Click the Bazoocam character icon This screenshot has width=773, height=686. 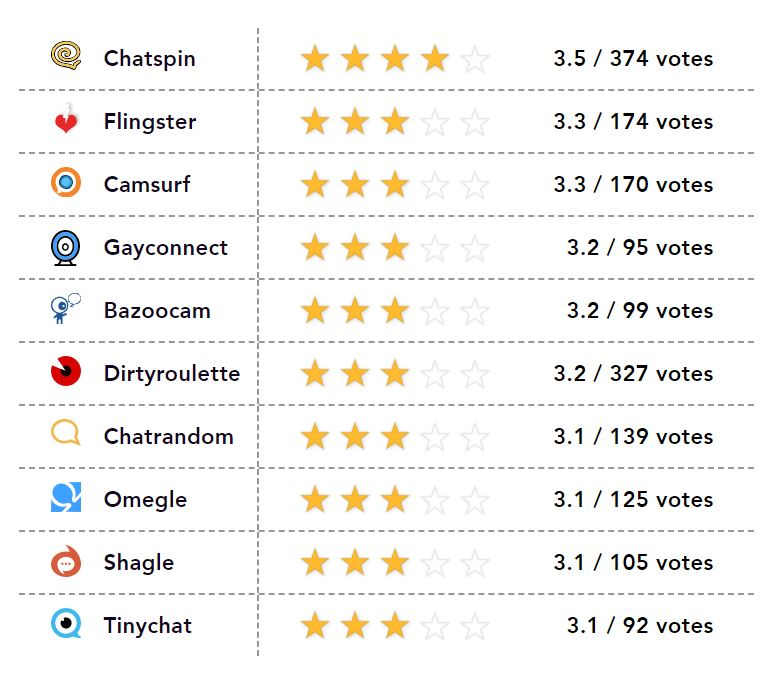coord(65,310)
